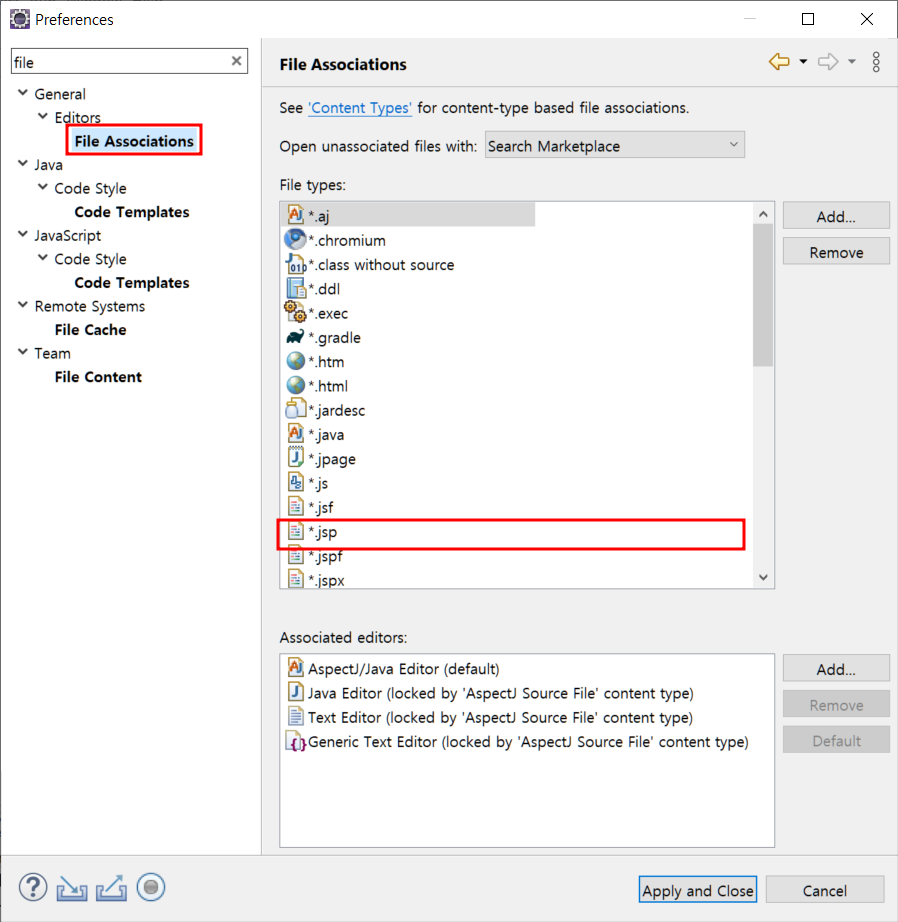The width and height of the screenshot is (898, 922).
Task: Click the *.gradle elephant icon
Action: pyautogui.click(x=295, y=337)
